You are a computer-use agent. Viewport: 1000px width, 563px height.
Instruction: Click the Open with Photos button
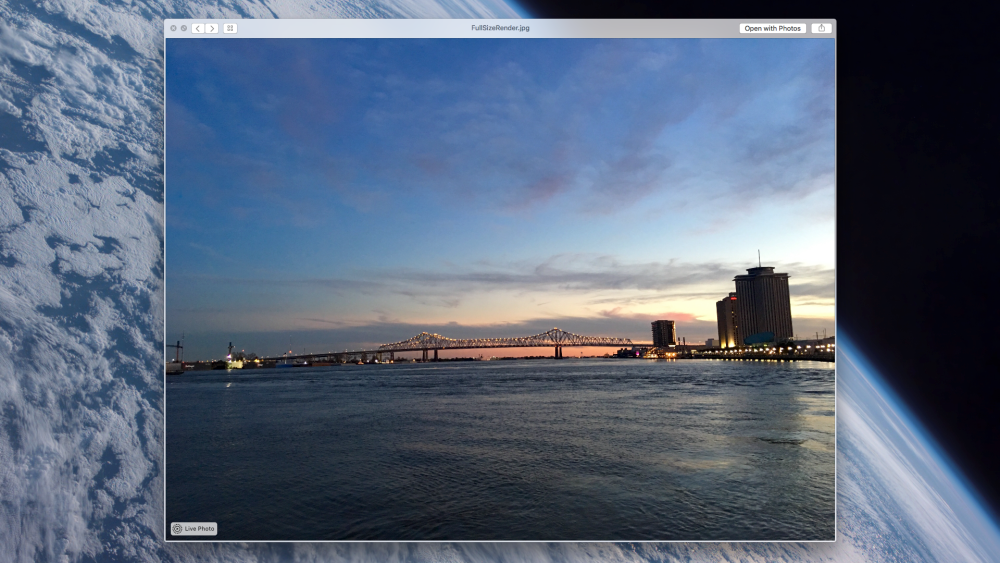(x=772, y=28)
